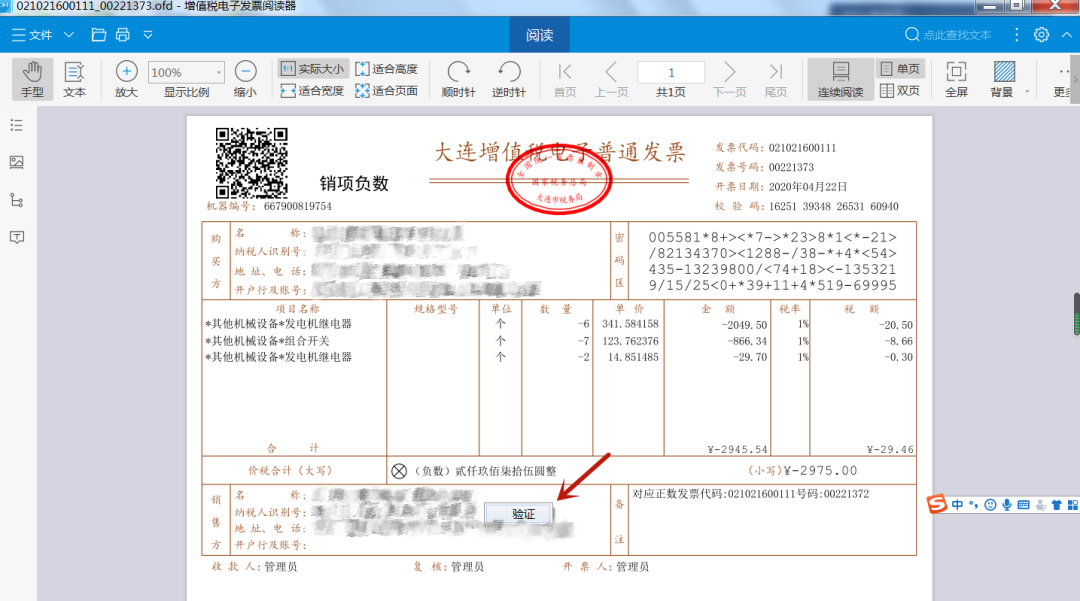
Task: Rotate page clockwise (顺时针)
Action: [459, 78]
